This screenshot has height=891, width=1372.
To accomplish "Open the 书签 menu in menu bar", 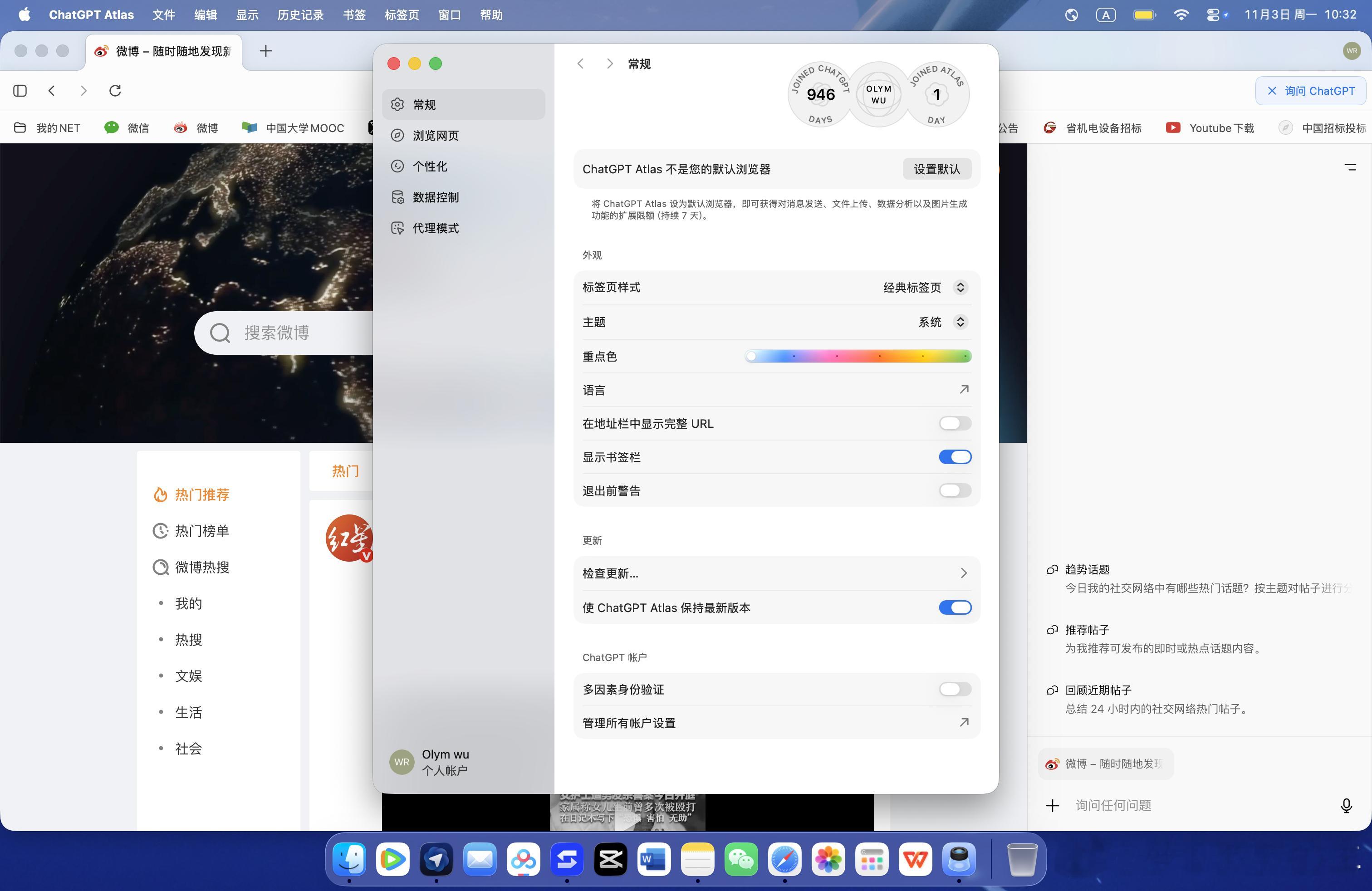I will (x=354, y=15).
